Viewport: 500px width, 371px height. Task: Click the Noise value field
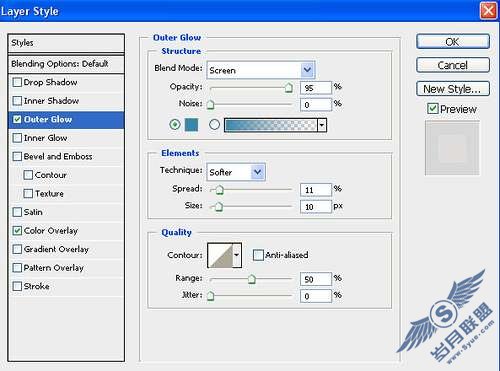[x=316, y=105]
